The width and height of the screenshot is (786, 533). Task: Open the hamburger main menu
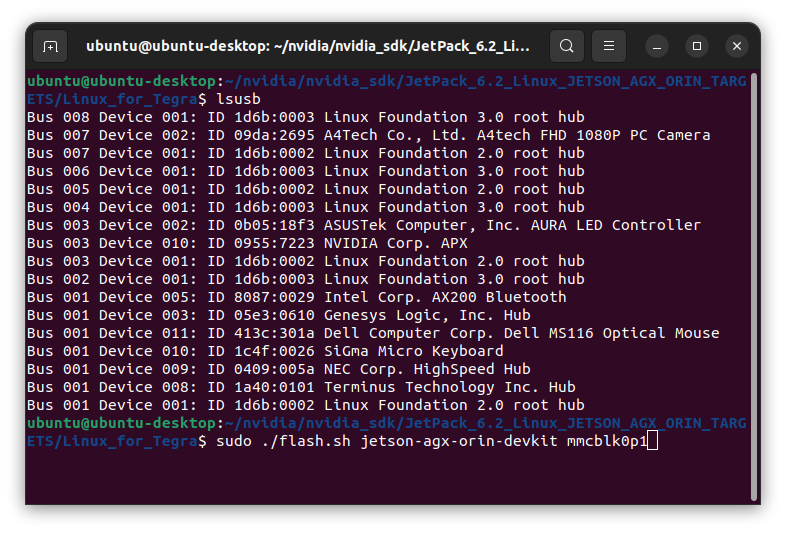609,46
